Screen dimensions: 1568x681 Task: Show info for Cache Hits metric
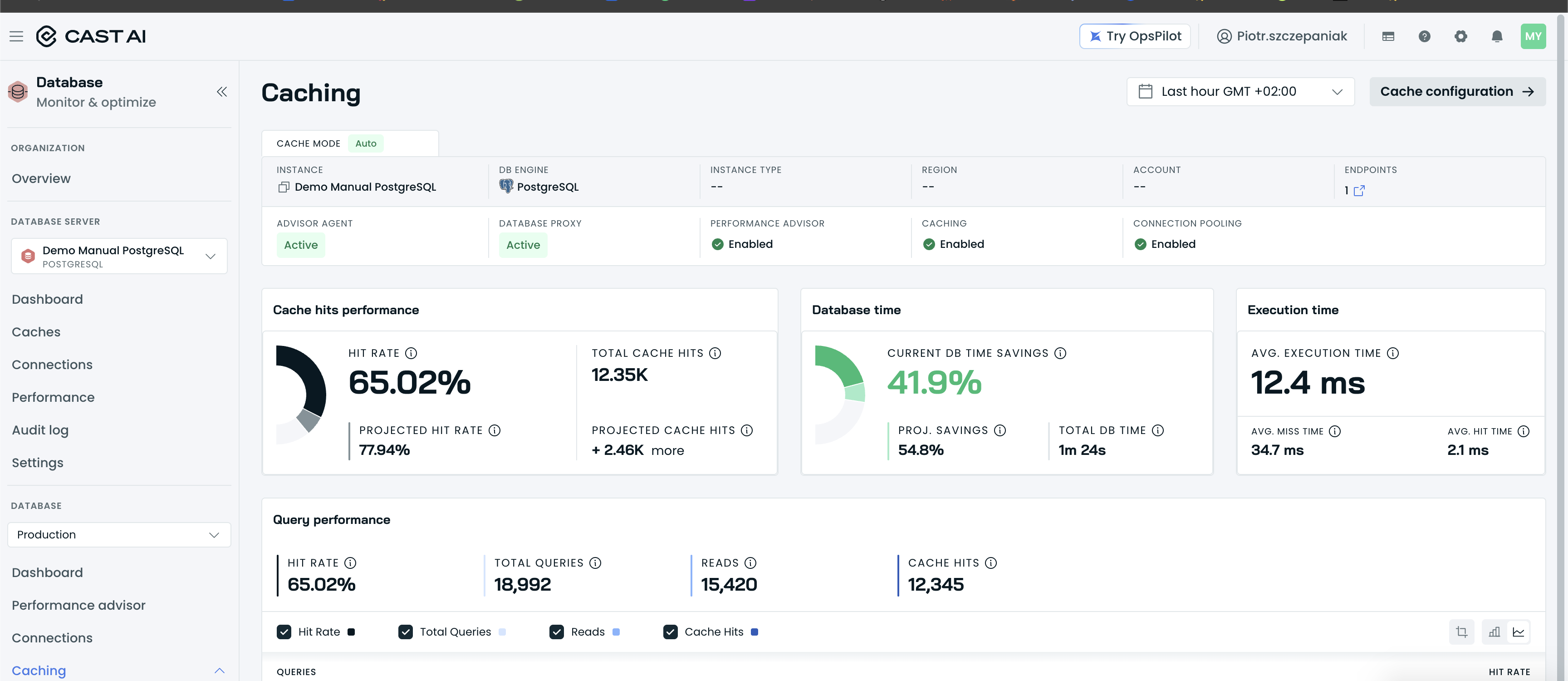(x=991, y=563)
